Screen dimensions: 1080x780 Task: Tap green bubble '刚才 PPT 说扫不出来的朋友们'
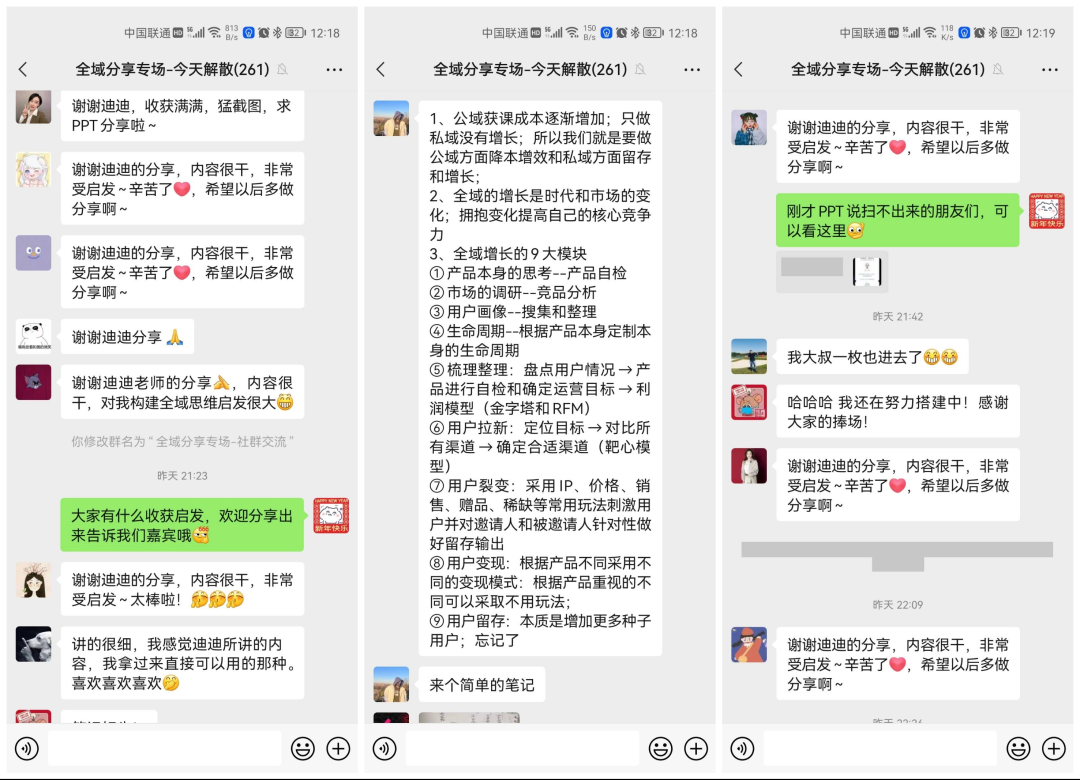(897, 220)
